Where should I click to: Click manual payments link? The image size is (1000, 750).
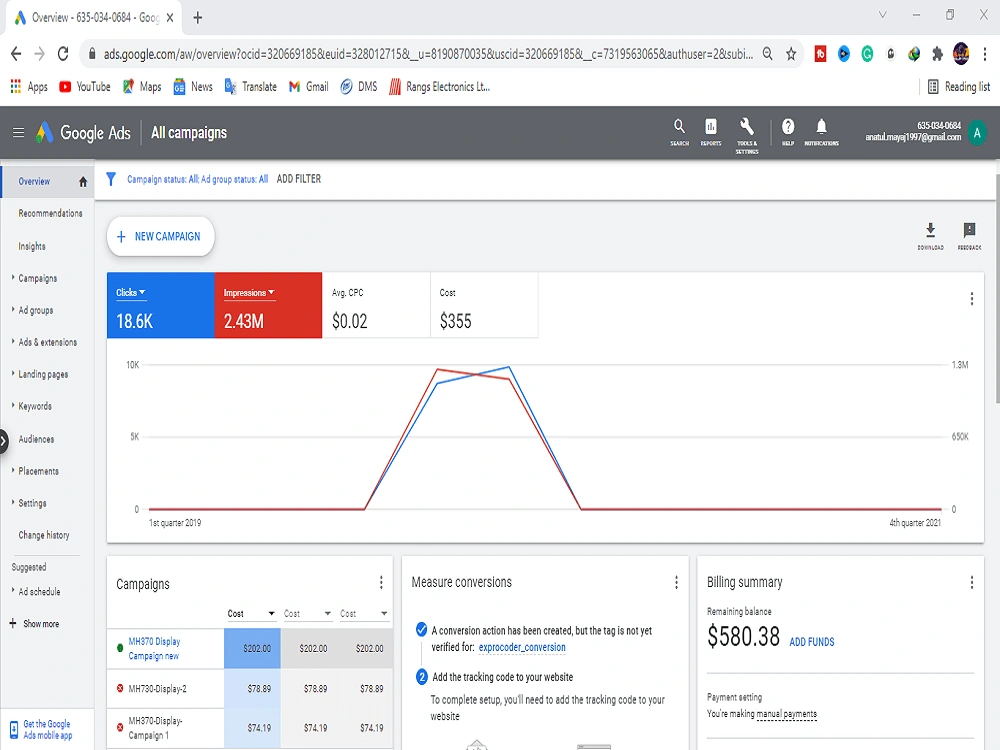pos(786,714)
